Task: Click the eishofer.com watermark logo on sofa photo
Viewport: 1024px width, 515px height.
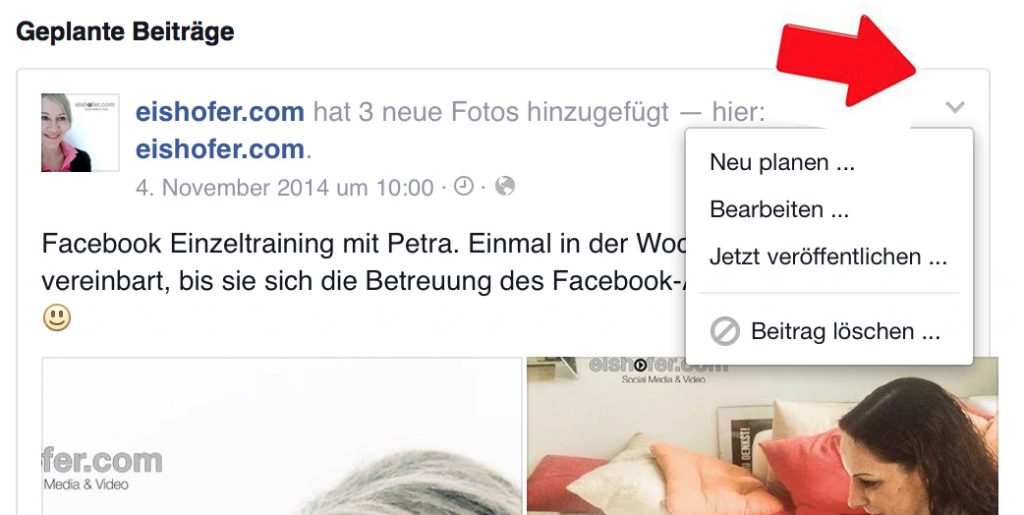Action: point(657,369)
